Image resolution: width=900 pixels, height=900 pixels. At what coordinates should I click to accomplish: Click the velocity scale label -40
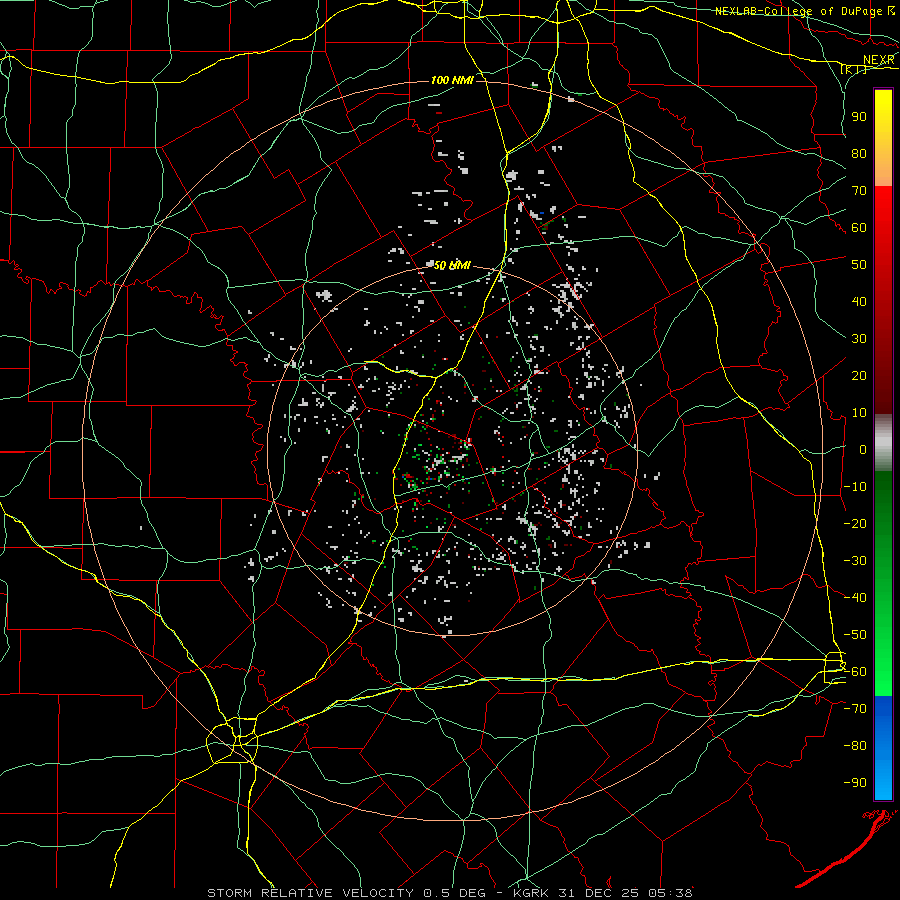pos(855,598)
